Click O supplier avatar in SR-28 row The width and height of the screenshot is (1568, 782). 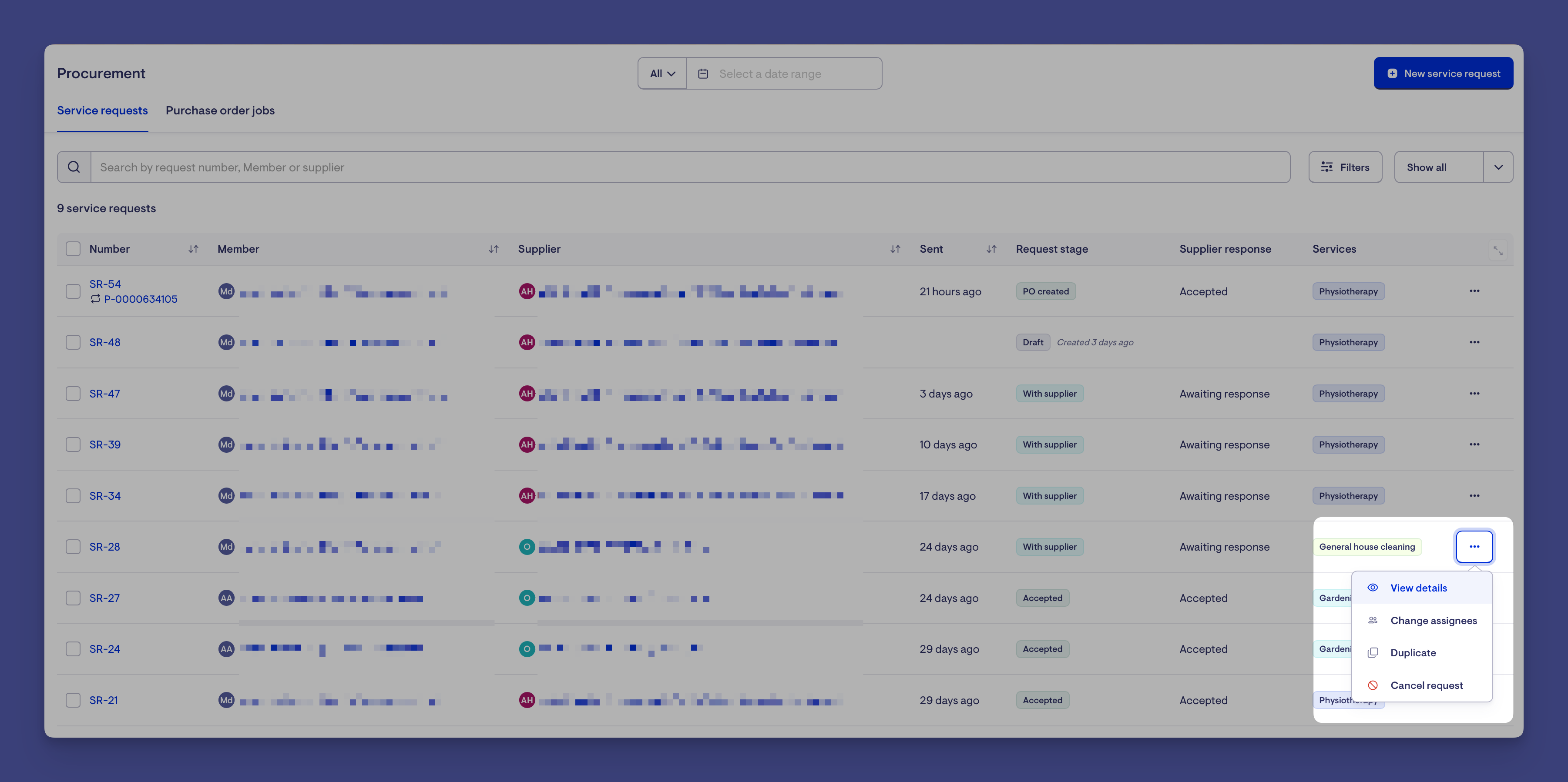click(527, 547)
